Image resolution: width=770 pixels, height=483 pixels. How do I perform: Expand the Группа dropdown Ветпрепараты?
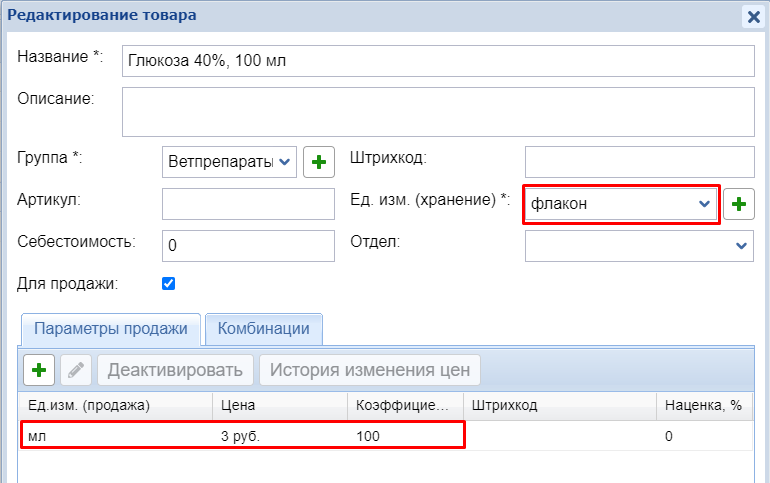coord(229,161)
